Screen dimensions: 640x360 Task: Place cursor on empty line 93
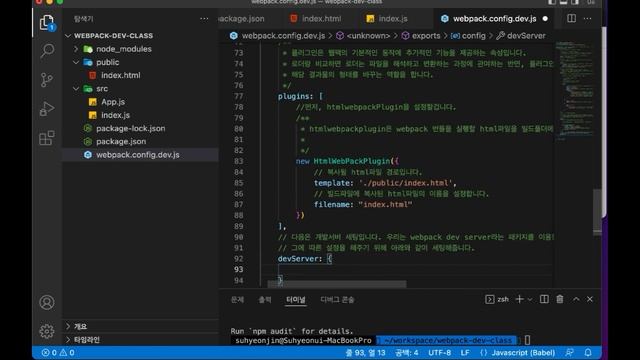[x=408, y=269]
